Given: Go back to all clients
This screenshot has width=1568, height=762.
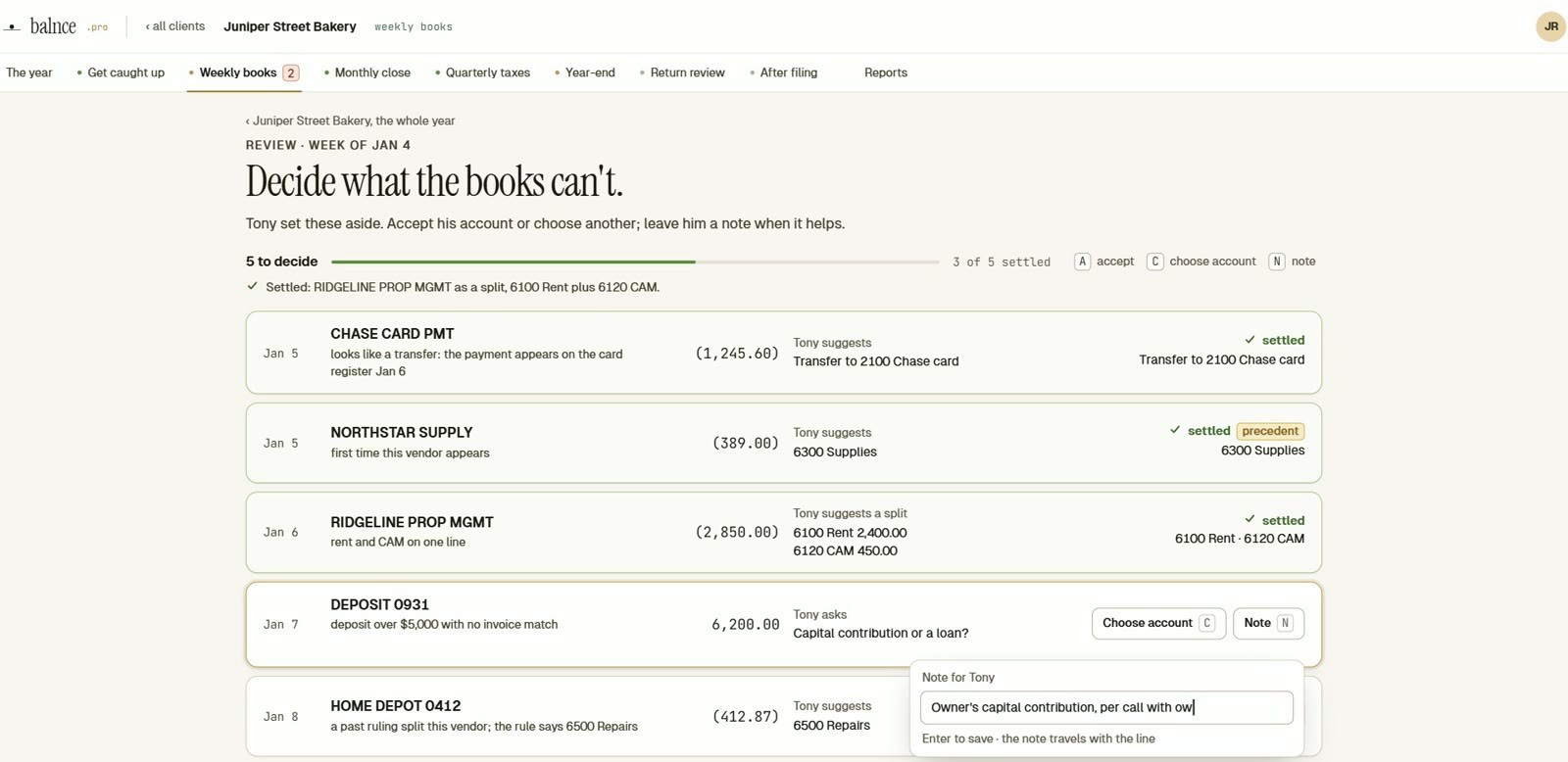Looking at the screenshot, I should point(175,26).
